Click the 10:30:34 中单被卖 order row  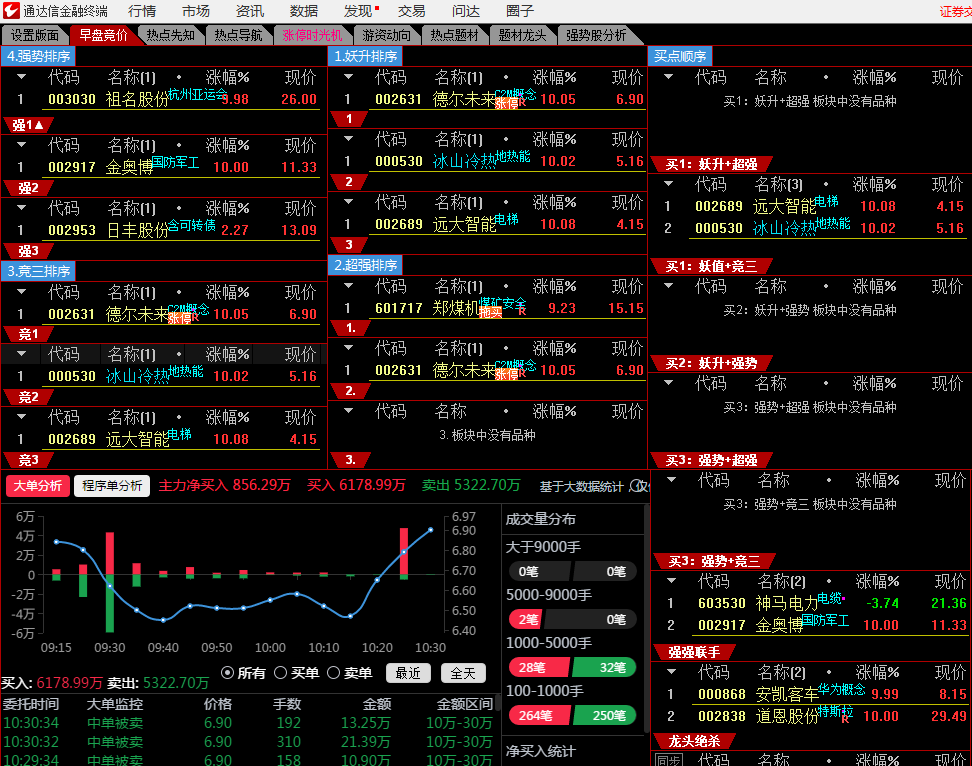[x=248, y=723]
